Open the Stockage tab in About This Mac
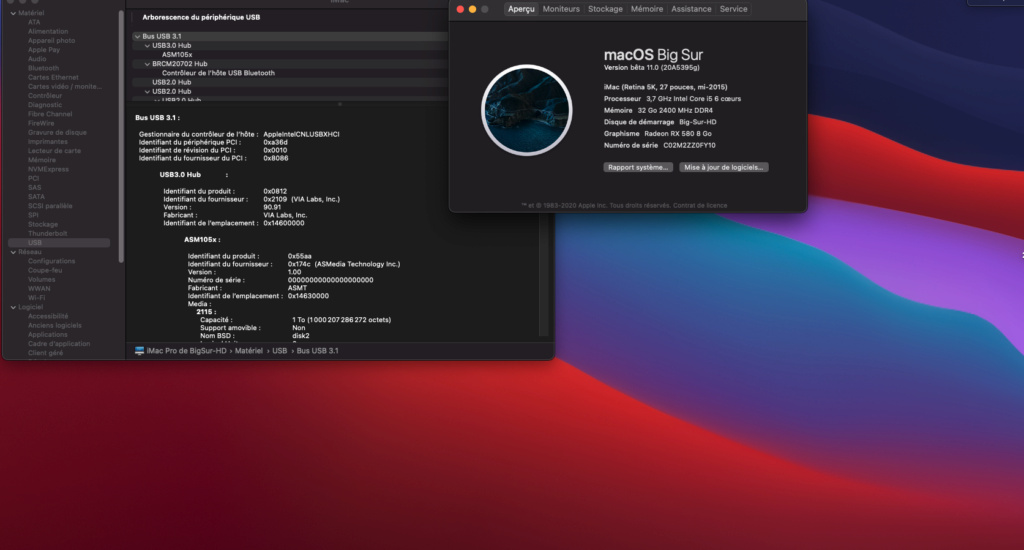The width and height of the screenshot is (1024, 550). point(605,9)
